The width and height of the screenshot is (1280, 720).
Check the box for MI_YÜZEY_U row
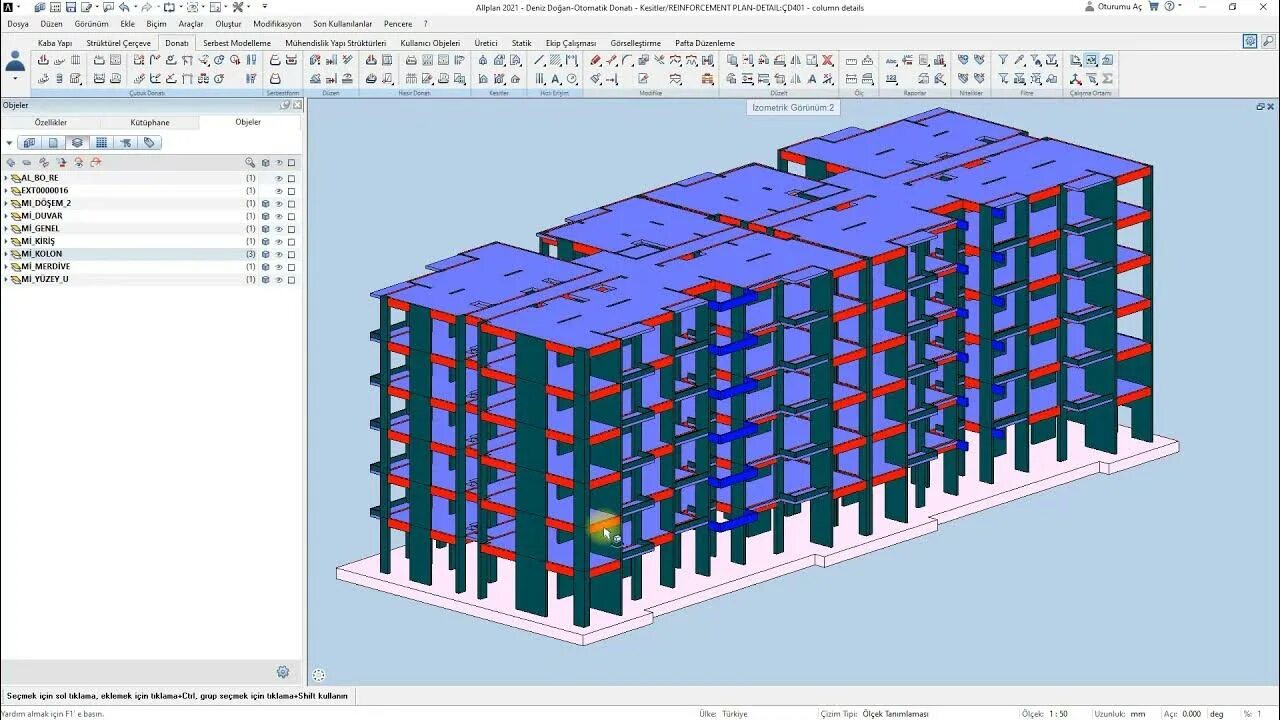(291, 280)
